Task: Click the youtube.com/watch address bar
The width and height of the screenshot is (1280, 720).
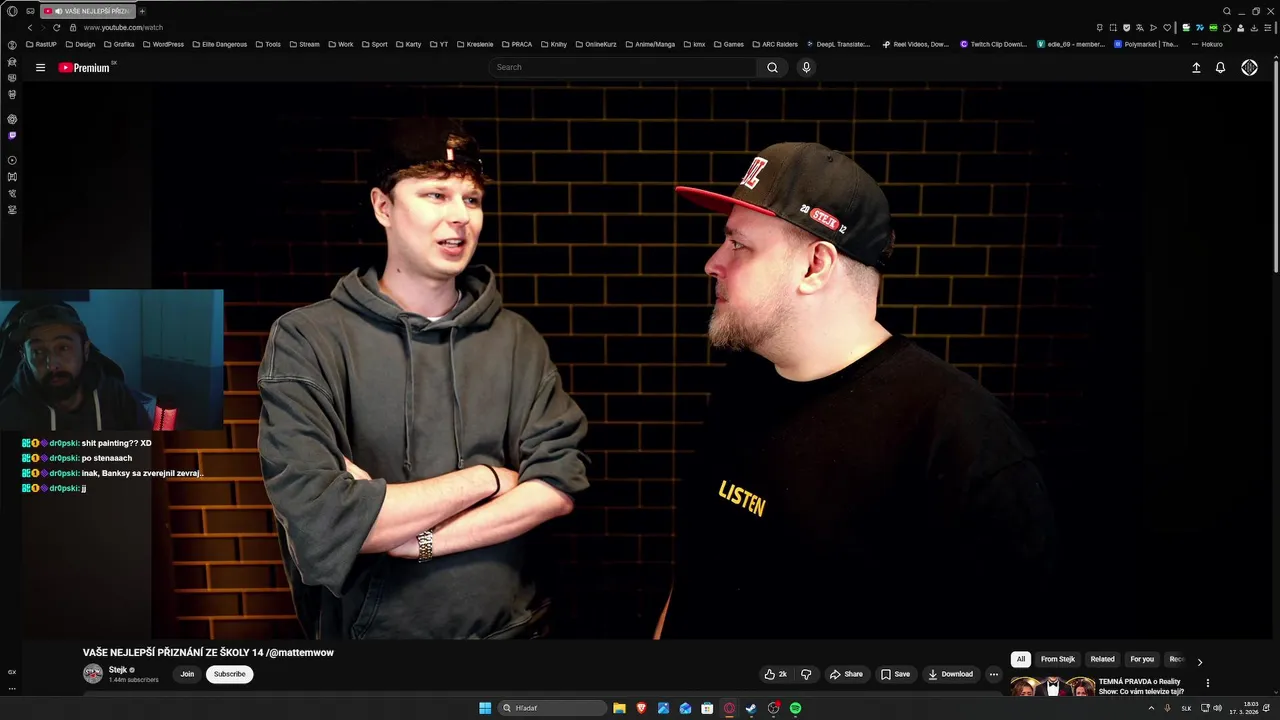Action: (x=123, y=27)
